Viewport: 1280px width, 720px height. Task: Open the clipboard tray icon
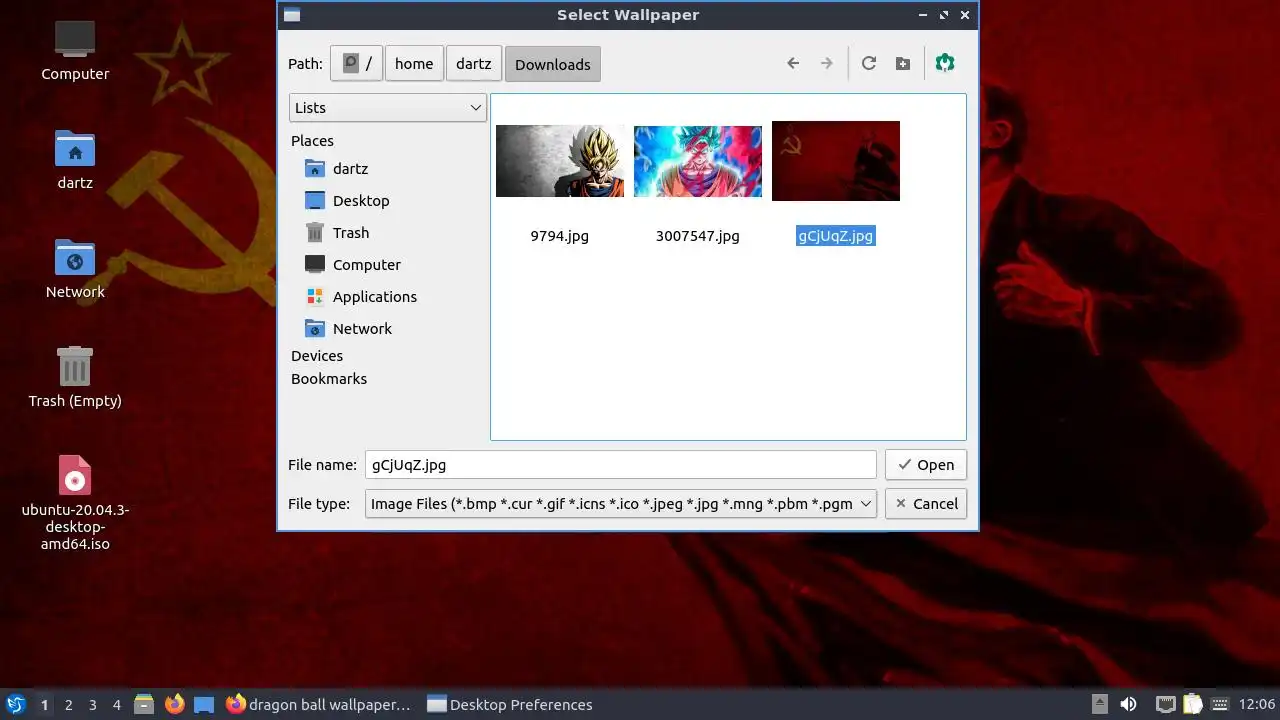point(1192,704)
